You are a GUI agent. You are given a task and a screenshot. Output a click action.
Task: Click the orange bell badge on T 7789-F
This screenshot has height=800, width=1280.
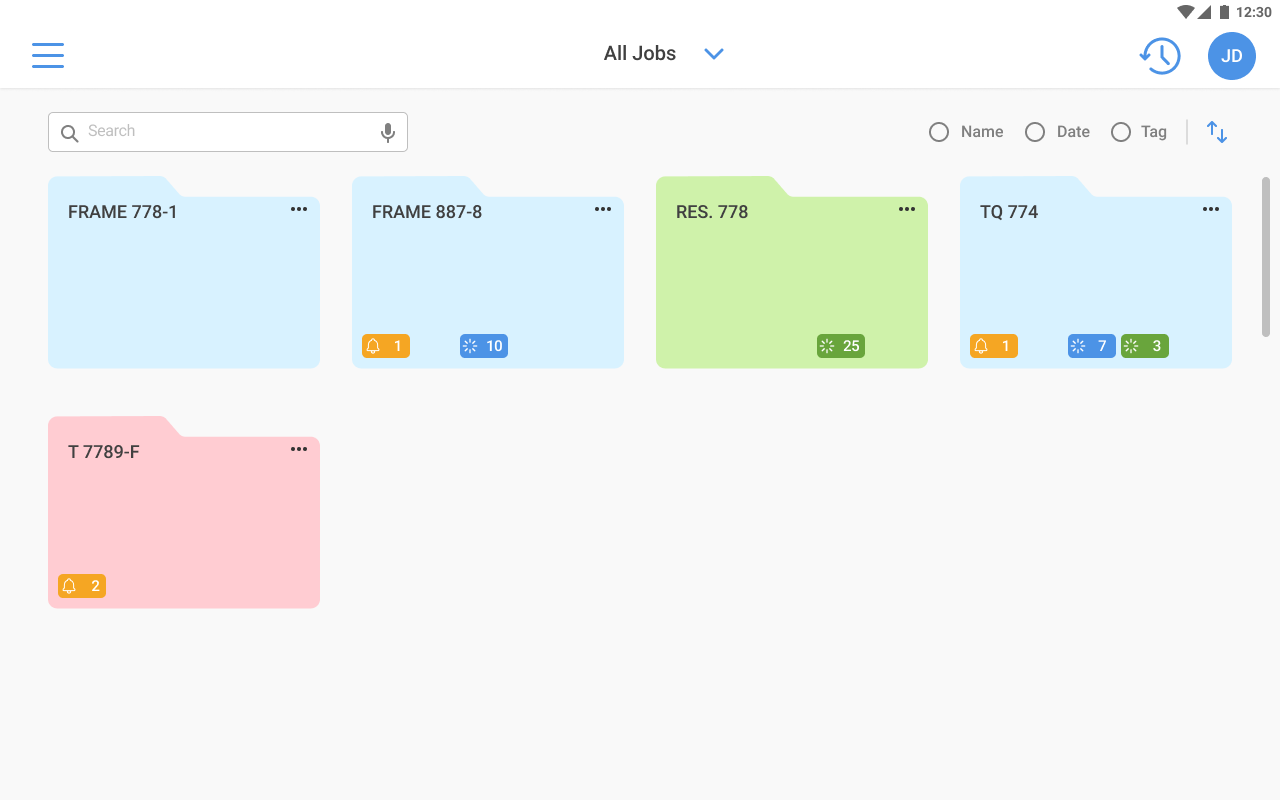[82, 586]
